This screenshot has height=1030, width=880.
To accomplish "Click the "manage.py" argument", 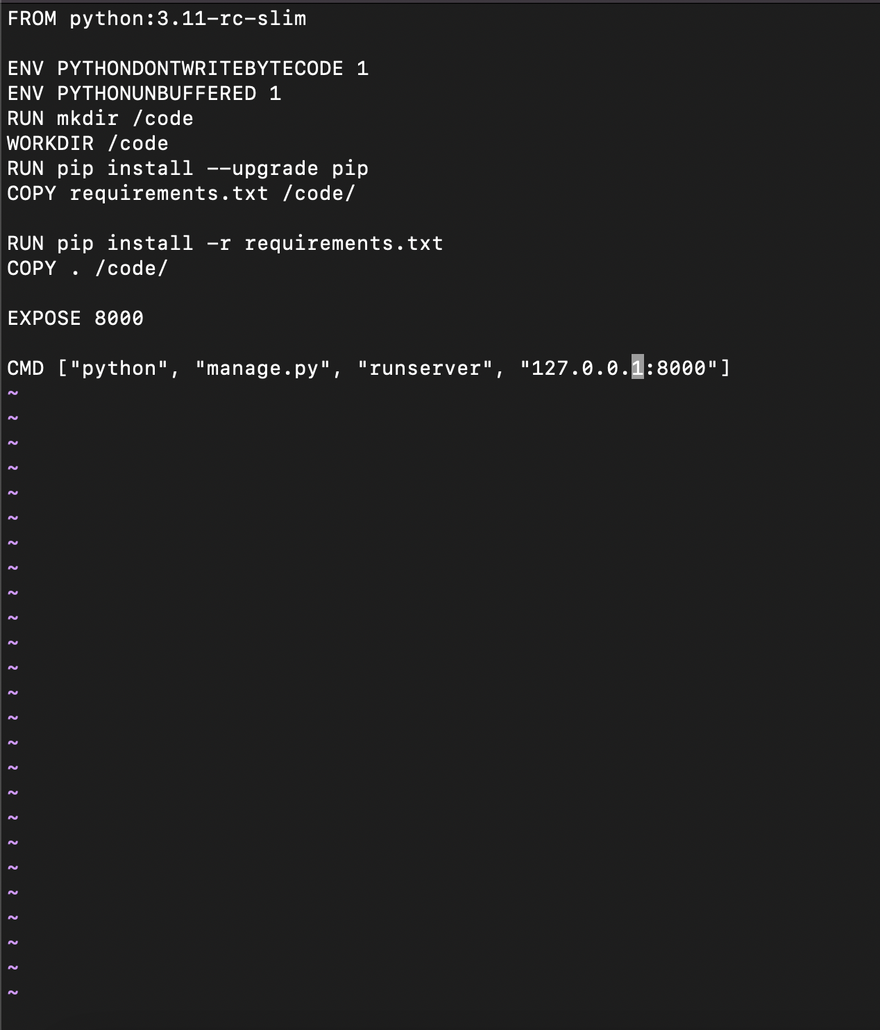I will point(263,368).
